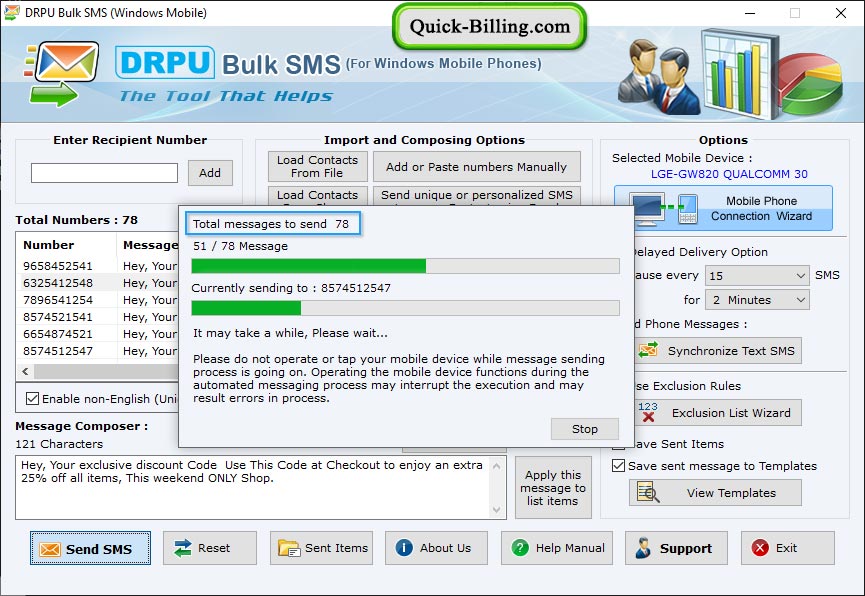Image resolution: width=865 pixels, height=596 pixels.
Task: Select row with number 6654874521
Action: tap(98, 334)
